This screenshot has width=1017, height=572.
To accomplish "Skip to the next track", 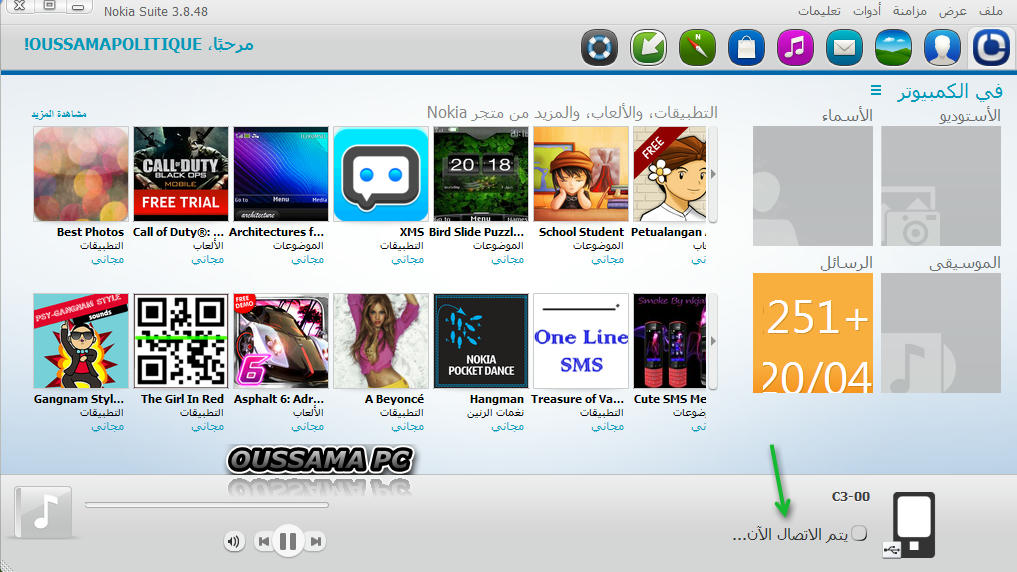I will (x=315, y=541).
